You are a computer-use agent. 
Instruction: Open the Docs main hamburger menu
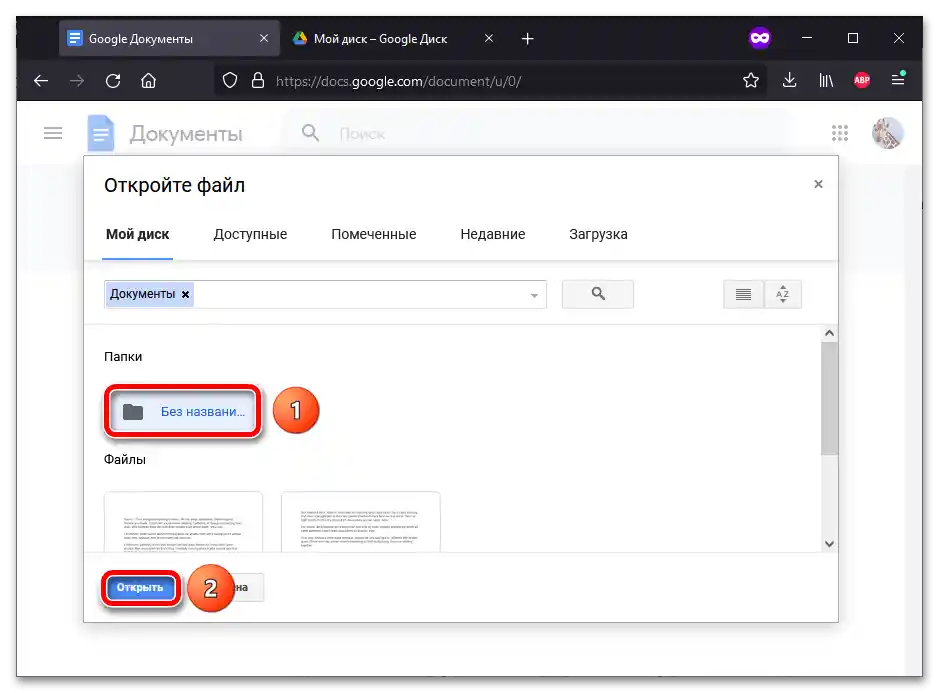(53, 133)
